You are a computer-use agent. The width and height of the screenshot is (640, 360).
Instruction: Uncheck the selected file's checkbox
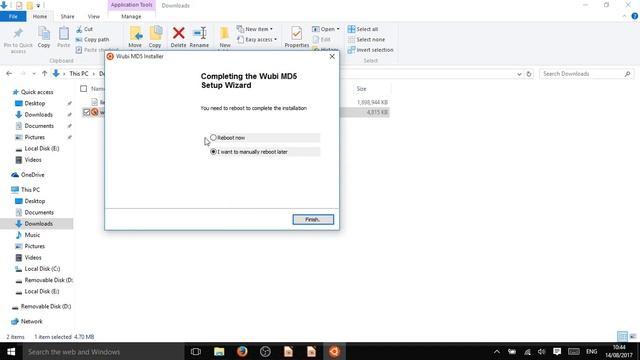coord(86,112)
